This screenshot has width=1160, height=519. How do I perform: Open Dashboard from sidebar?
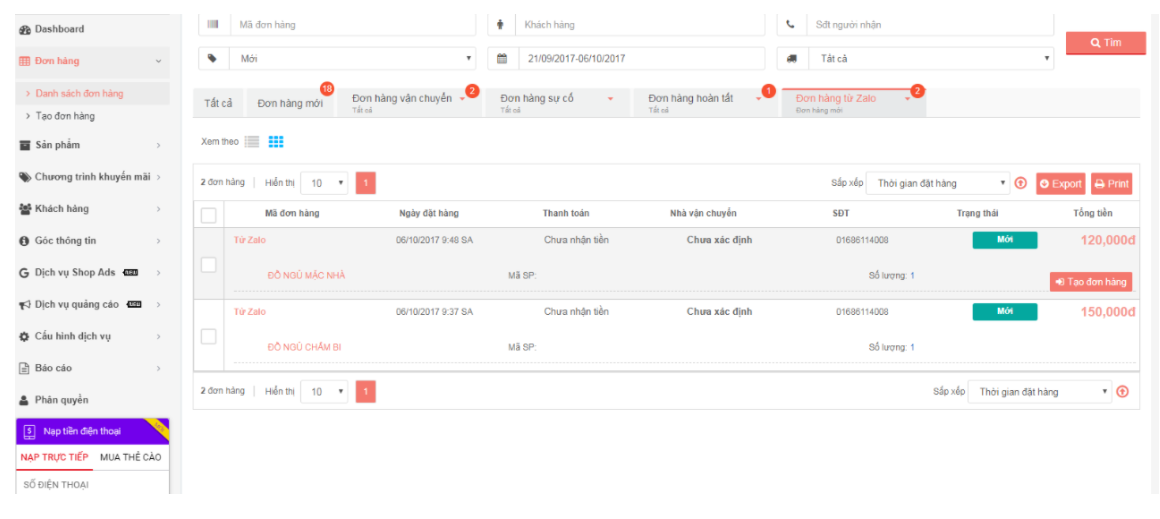click(59, 29)
